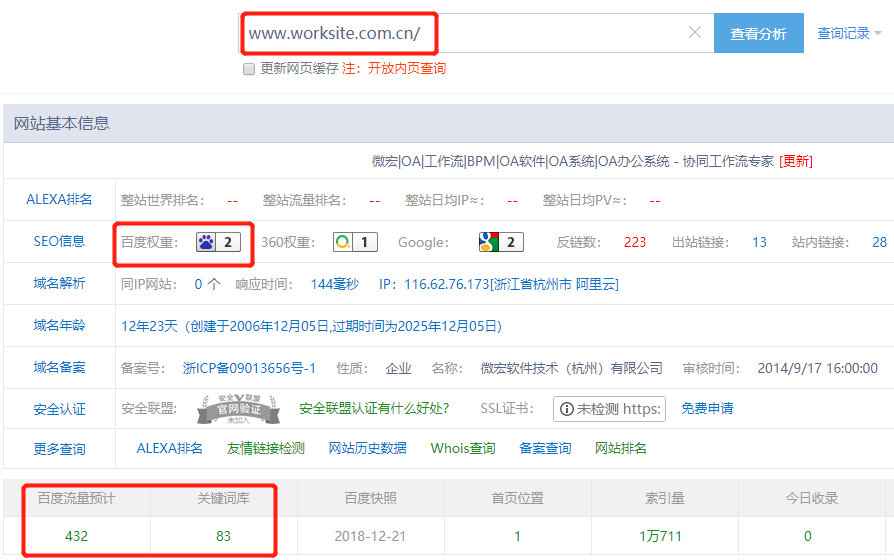
Task: Click the same-IP sites count 0 个
Action: pos(208,284)
